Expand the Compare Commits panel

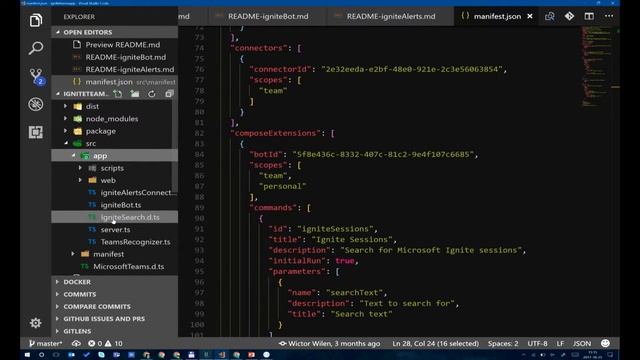coord(115,307)
